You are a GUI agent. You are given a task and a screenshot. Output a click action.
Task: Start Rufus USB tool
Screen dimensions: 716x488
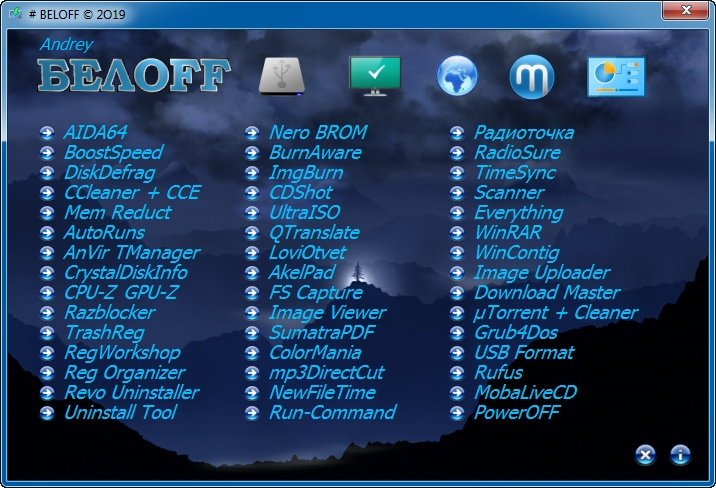[x=498, y=372]
